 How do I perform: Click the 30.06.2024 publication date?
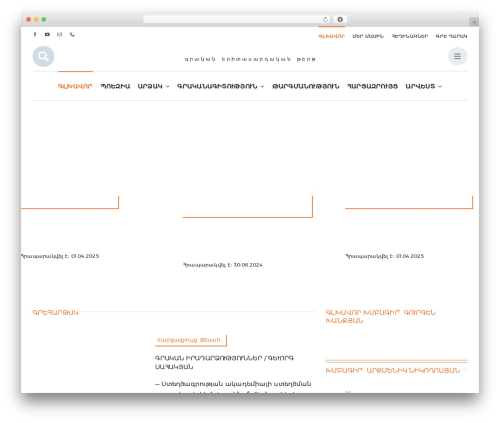pos(248,265)
